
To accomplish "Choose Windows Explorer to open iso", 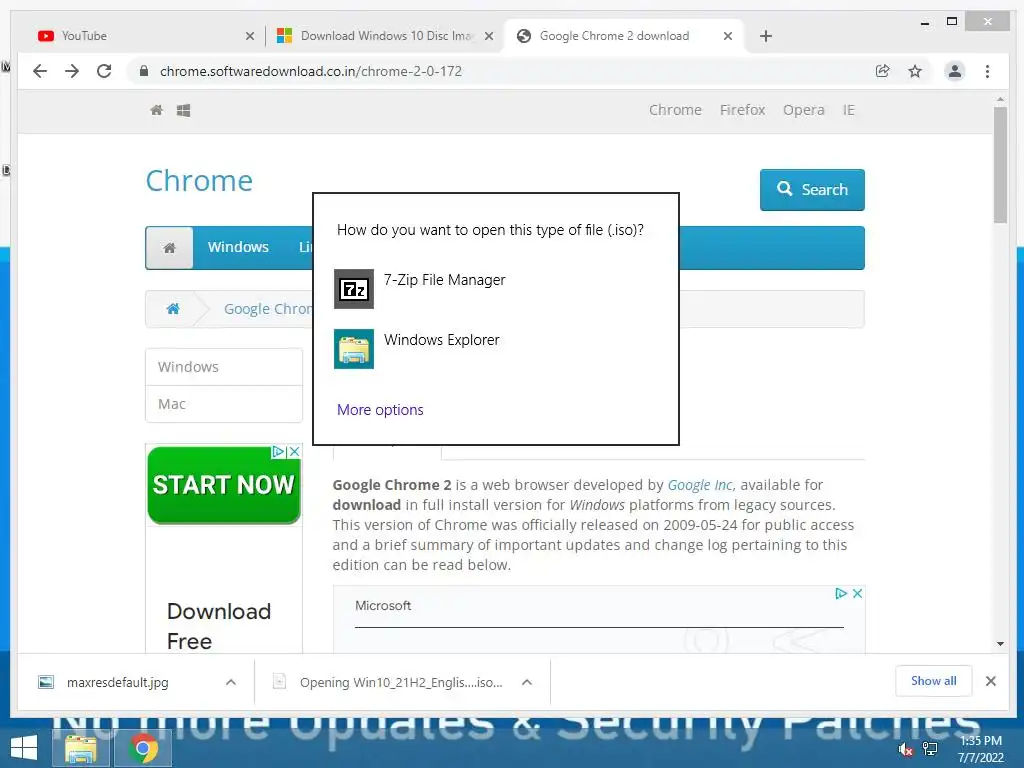I will pyautogui.click(x=496, y=348).
